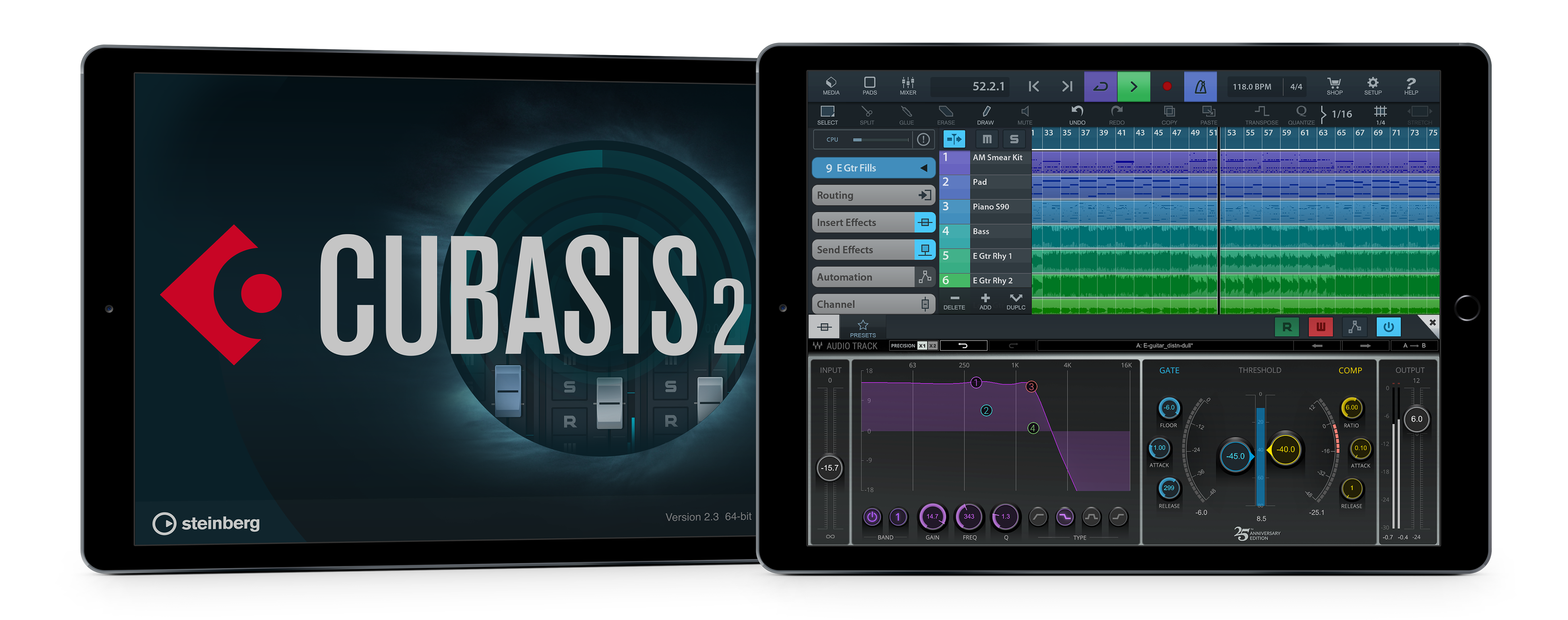Select the Piano S90 track
The height and width of the screenshot is (620, 1568).
(990, 207)
